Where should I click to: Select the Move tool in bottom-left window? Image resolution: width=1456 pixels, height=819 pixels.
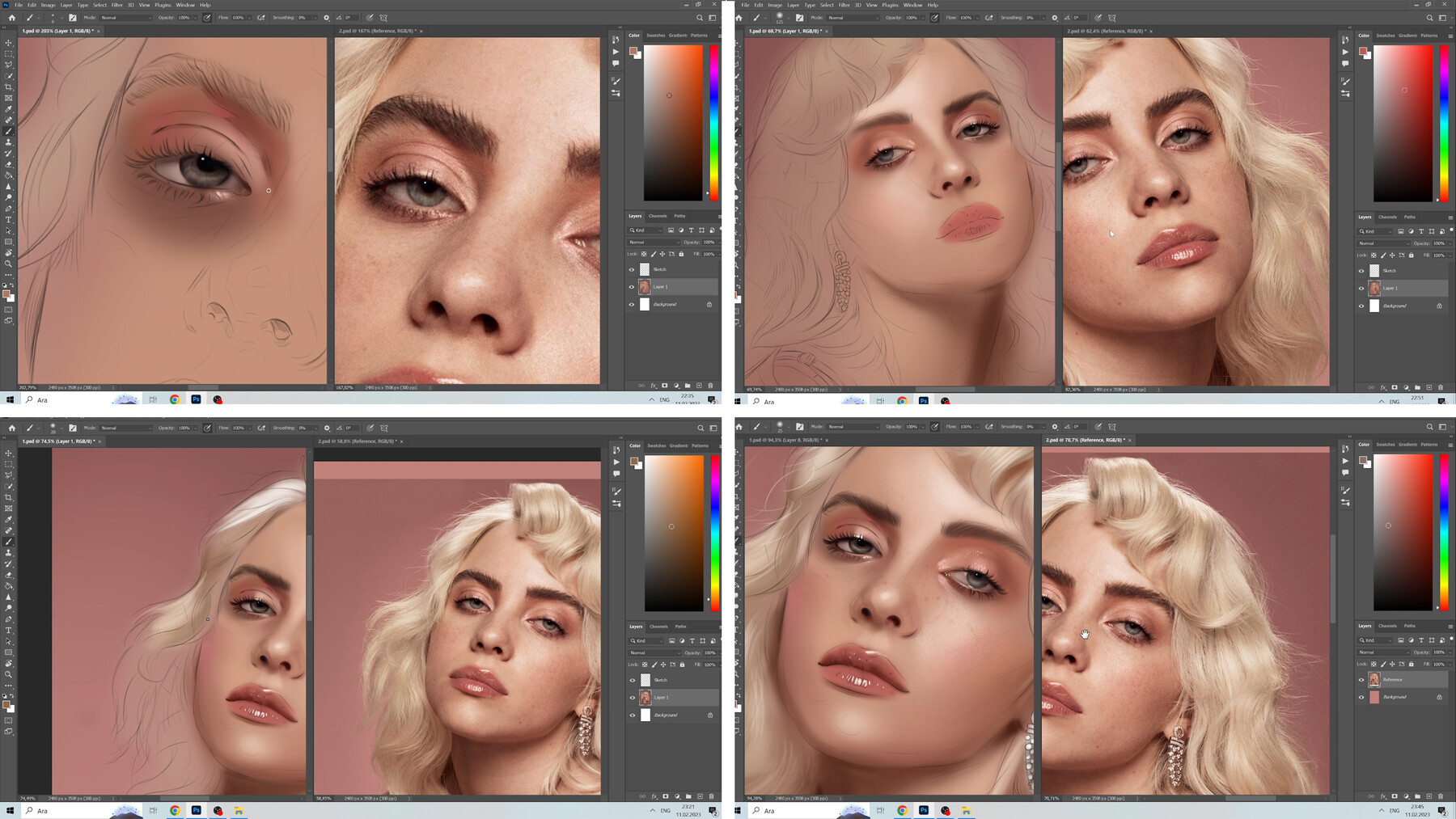[9, 453]
